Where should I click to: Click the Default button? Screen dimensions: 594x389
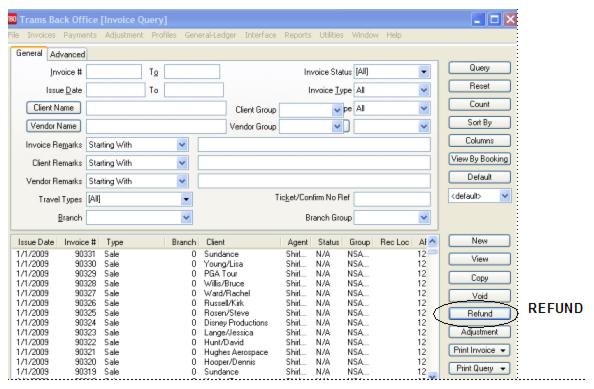click(x=479, y=177)
